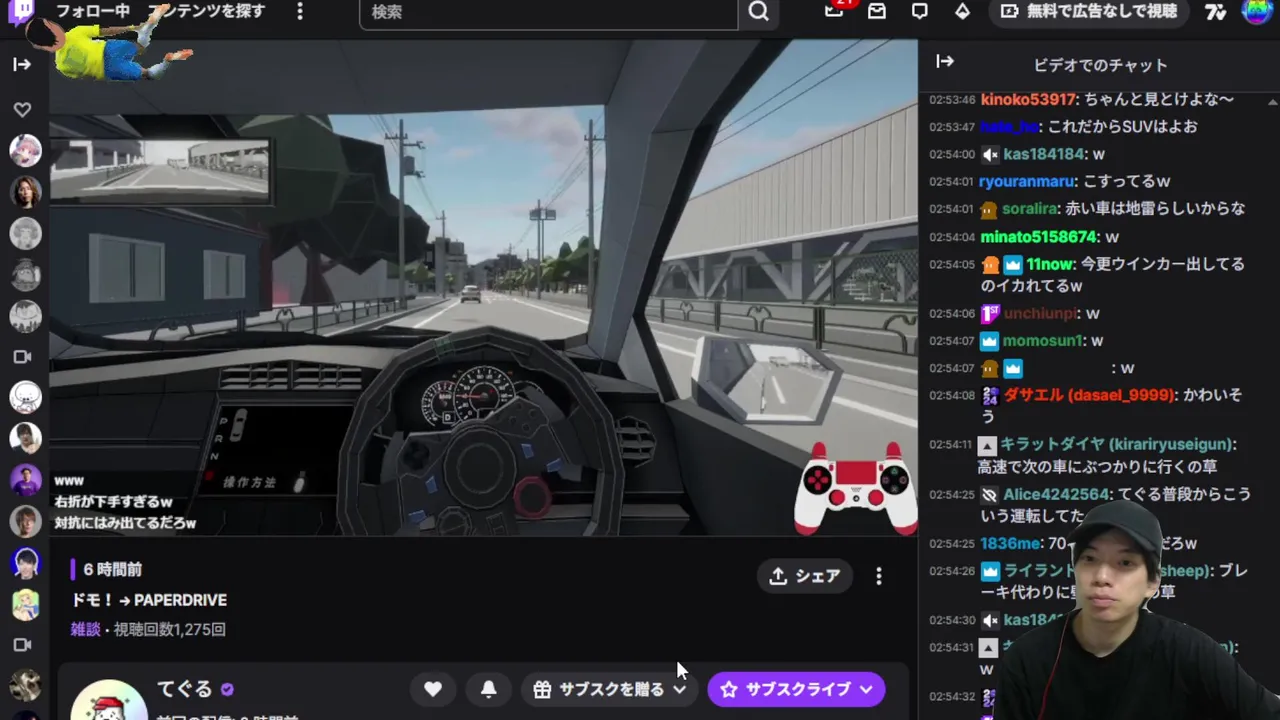This screenshot has height=720, width=1280.
Task: Toggle the notification bell for てぐる
Action: pyautogui.click(x=489, y=689)
